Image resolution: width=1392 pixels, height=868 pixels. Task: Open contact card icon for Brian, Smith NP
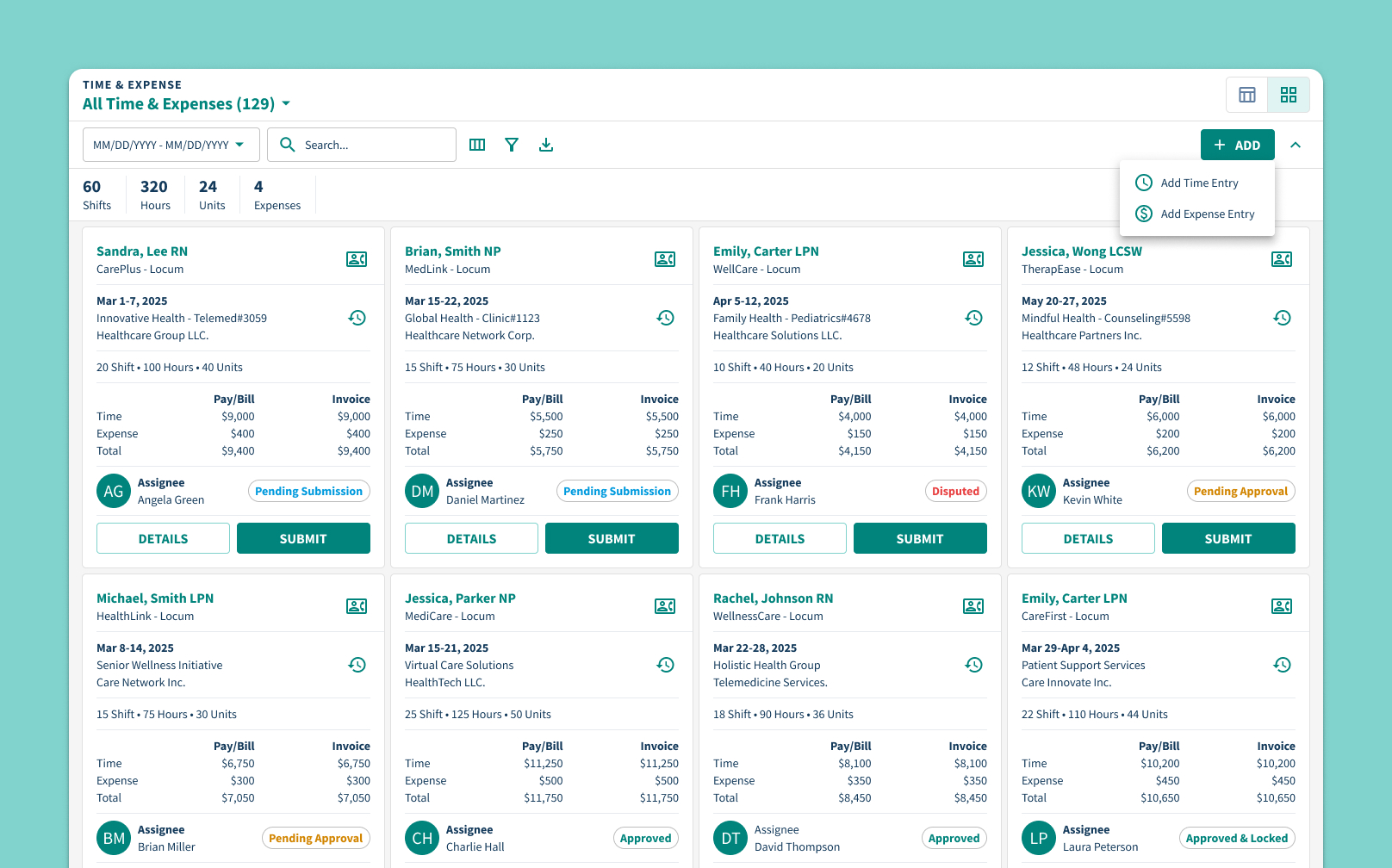(x=665, y=259)
